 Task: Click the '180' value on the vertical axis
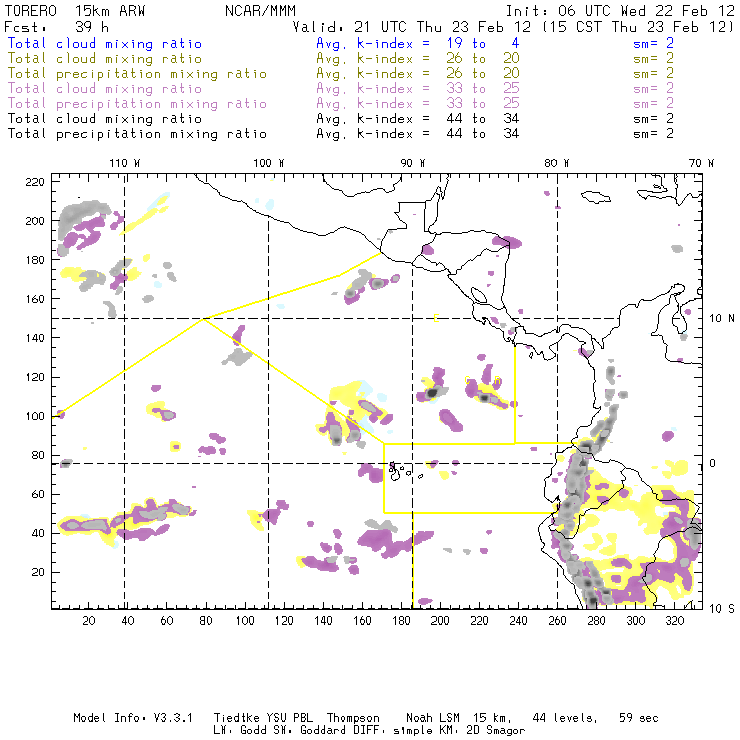[x=35, y=260]
